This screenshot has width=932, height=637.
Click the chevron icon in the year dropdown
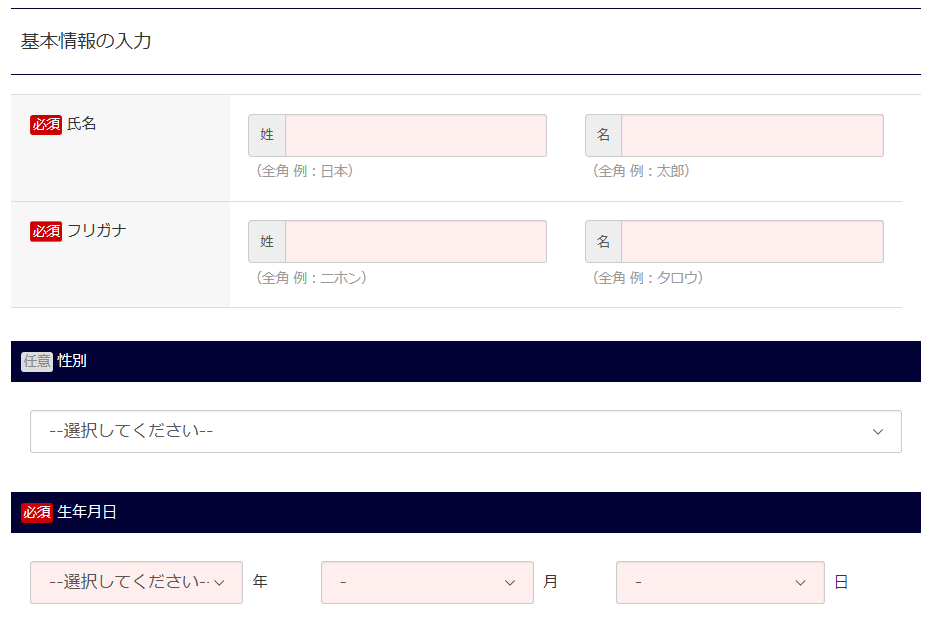[x=219, y=583]
